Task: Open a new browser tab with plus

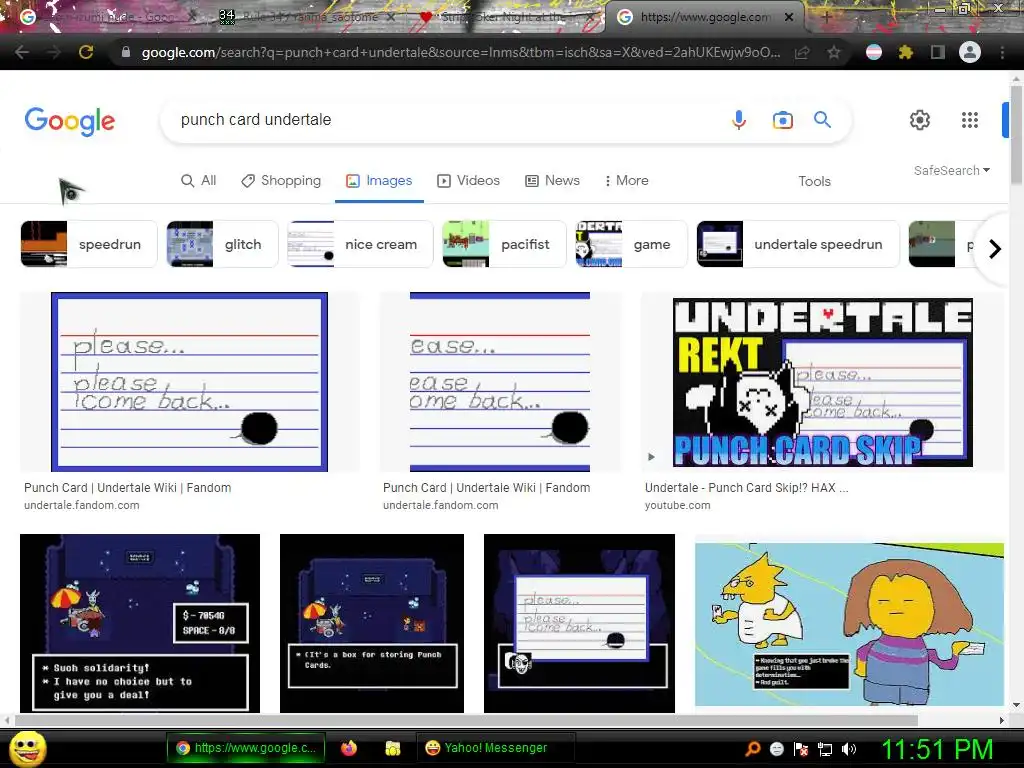Action: coord(825,17)
